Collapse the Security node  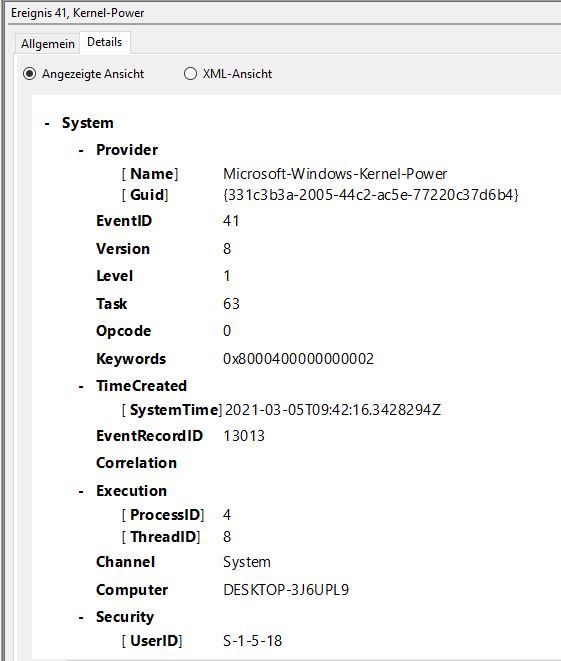[81, 618]
